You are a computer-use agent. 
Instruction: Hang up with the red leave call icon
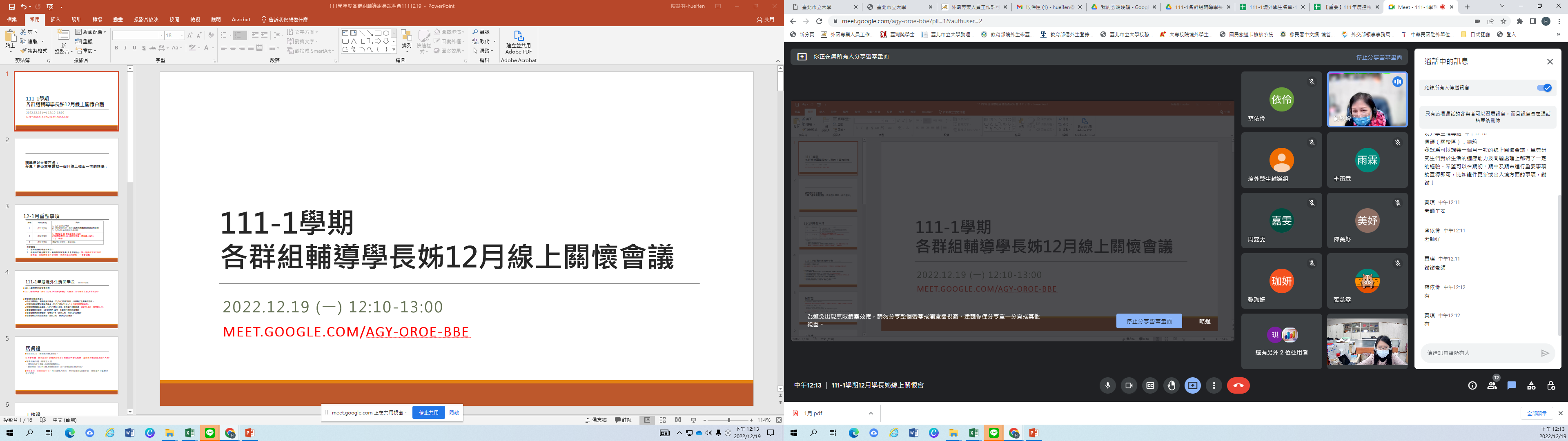click(x=1238, y=385)
